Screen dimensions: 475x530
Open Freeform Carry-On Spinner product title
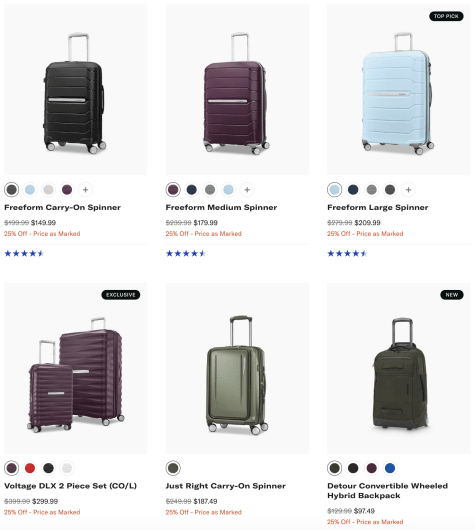(x=62, y=207)
